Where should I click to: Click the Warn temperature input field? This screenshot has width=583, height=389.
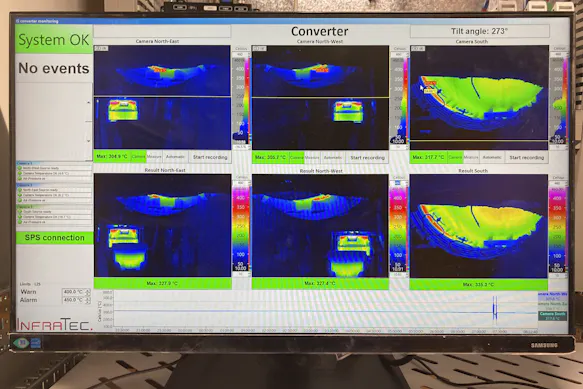[x=74, y=292]
